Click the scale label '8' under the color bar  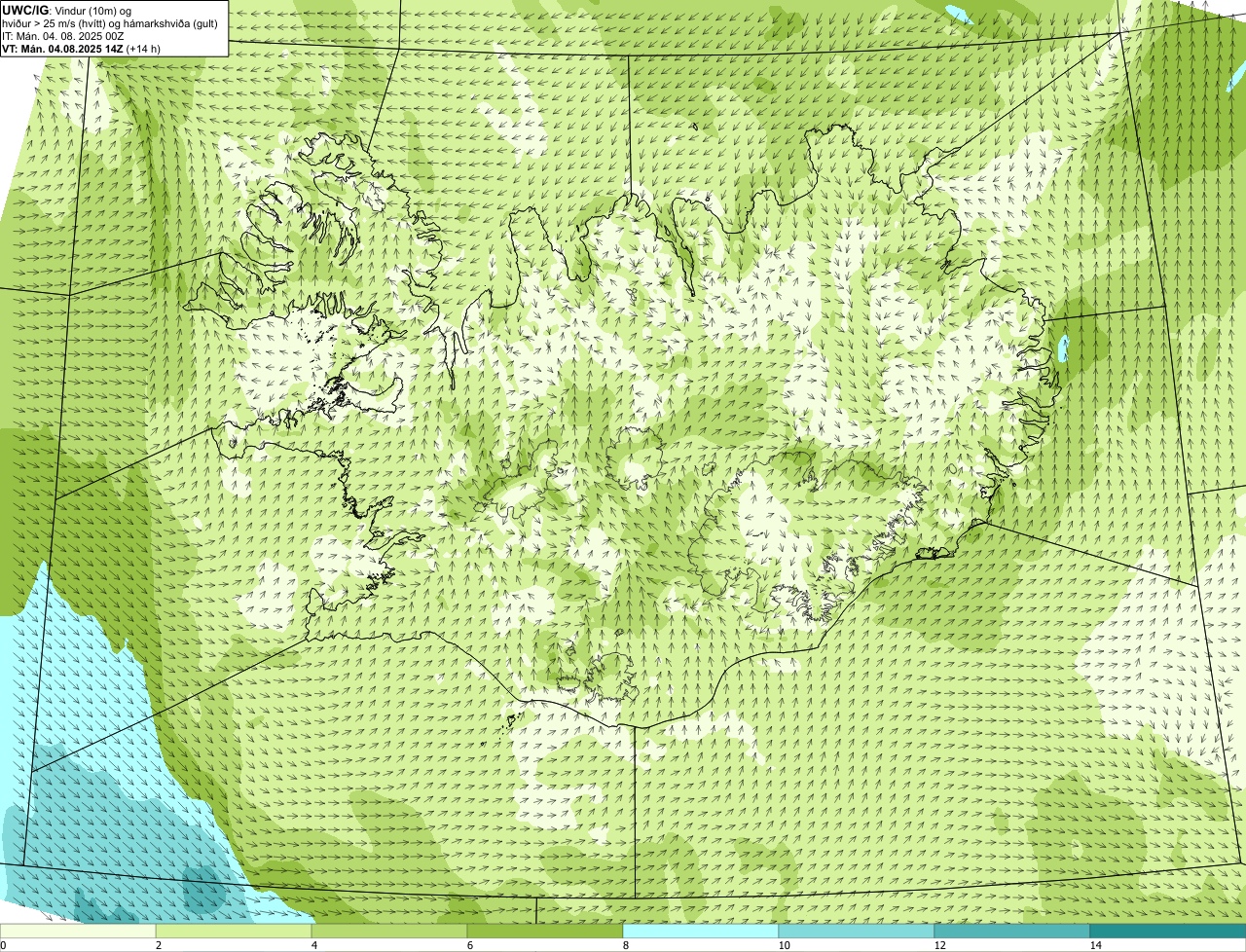[x=625, y=945]
